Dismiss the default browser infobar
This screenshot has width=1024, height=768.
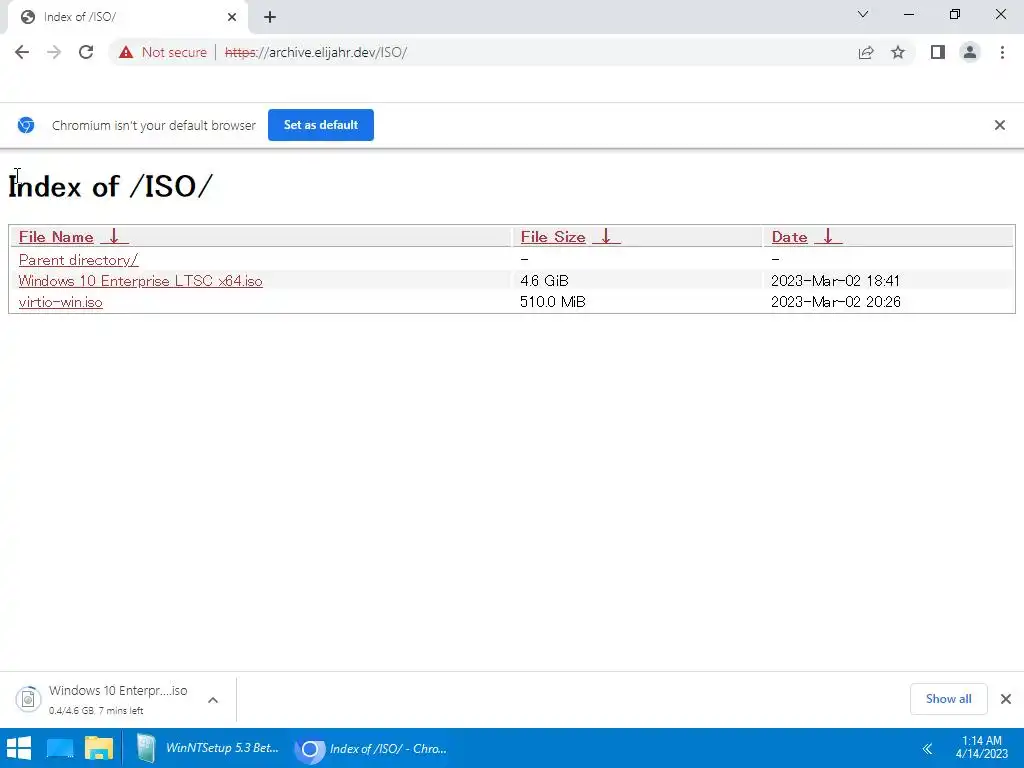coord(999,125)
